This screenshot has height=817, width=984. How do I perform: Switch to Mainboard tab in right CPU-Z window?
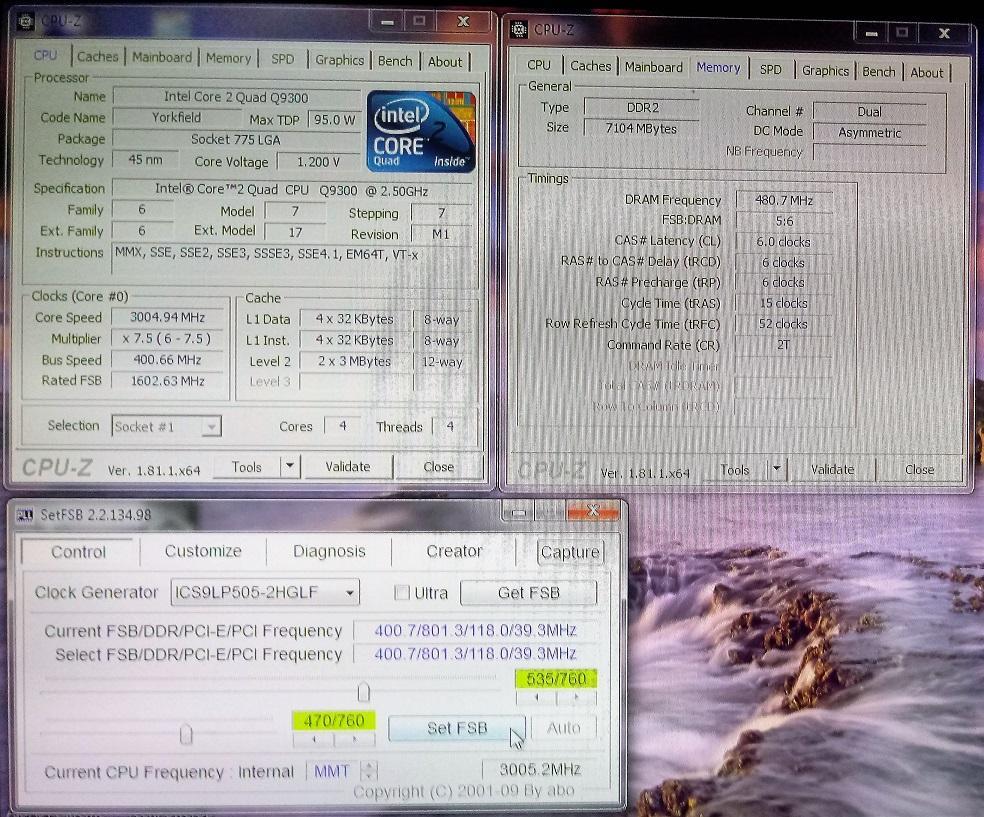coord(654,67)
